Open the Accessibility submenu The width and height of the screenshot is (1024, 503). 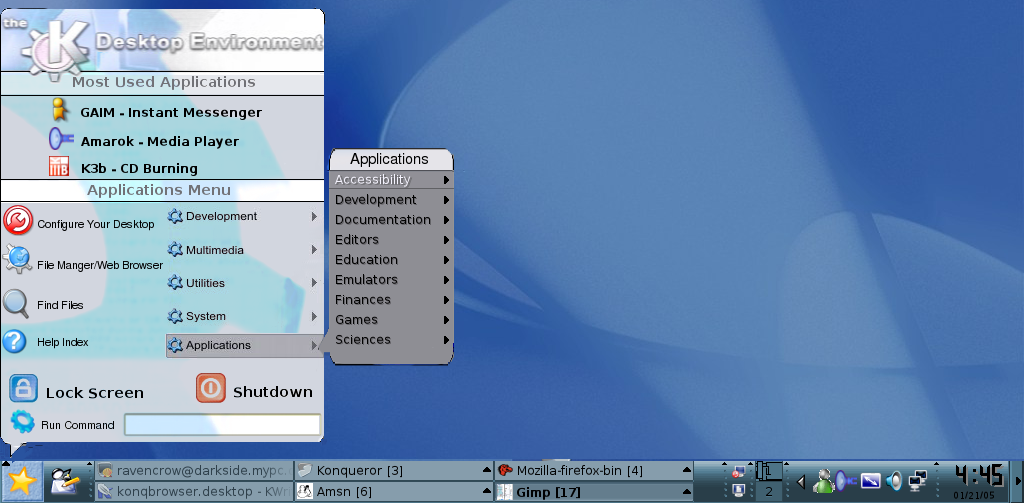[x=392, y=179]
